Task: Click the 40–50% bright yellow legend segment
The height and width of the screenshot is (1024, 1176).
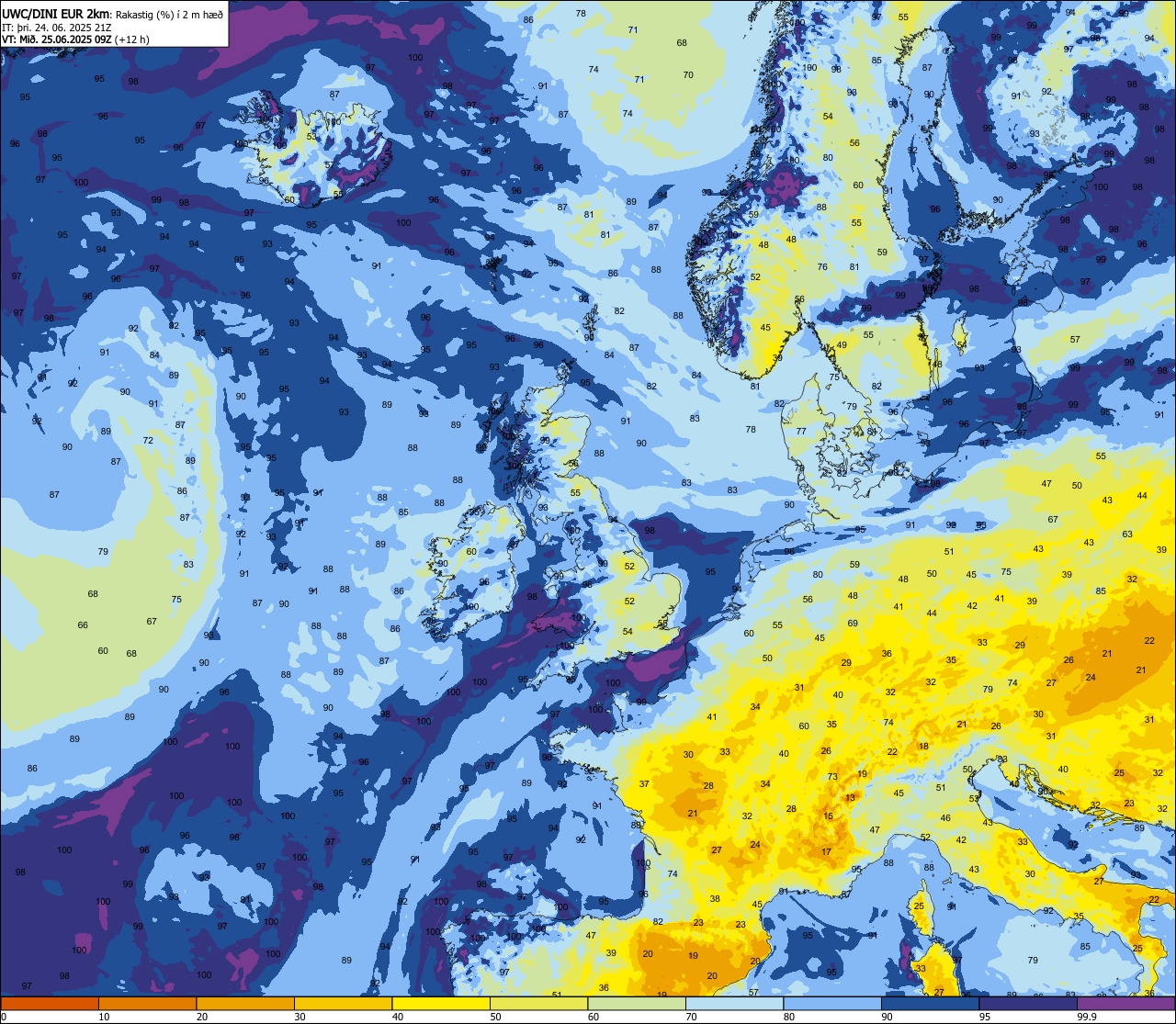Action: (x=441, y=1004)
